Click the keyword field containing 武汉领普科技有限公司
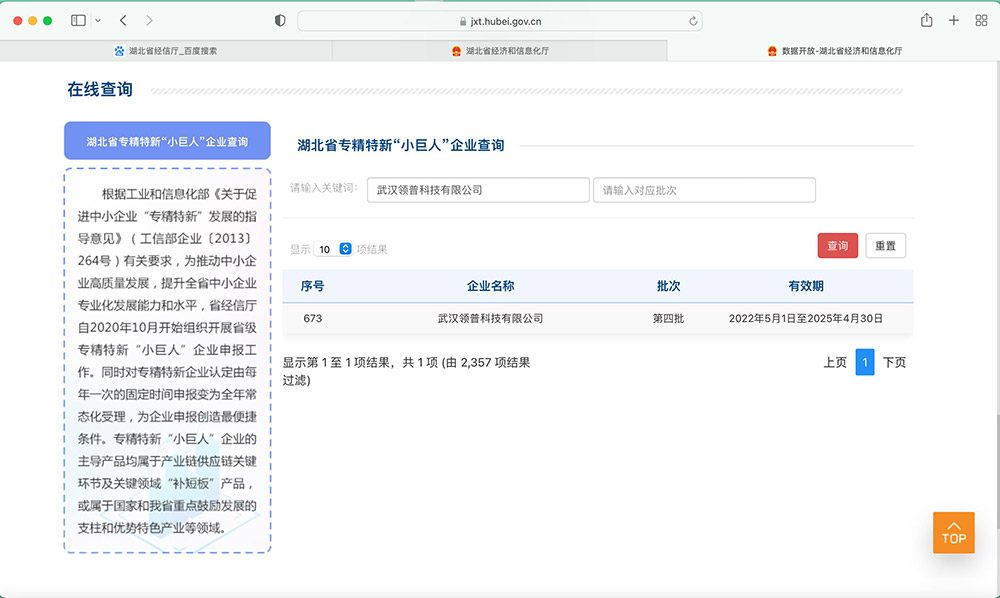 pos(477,190)
